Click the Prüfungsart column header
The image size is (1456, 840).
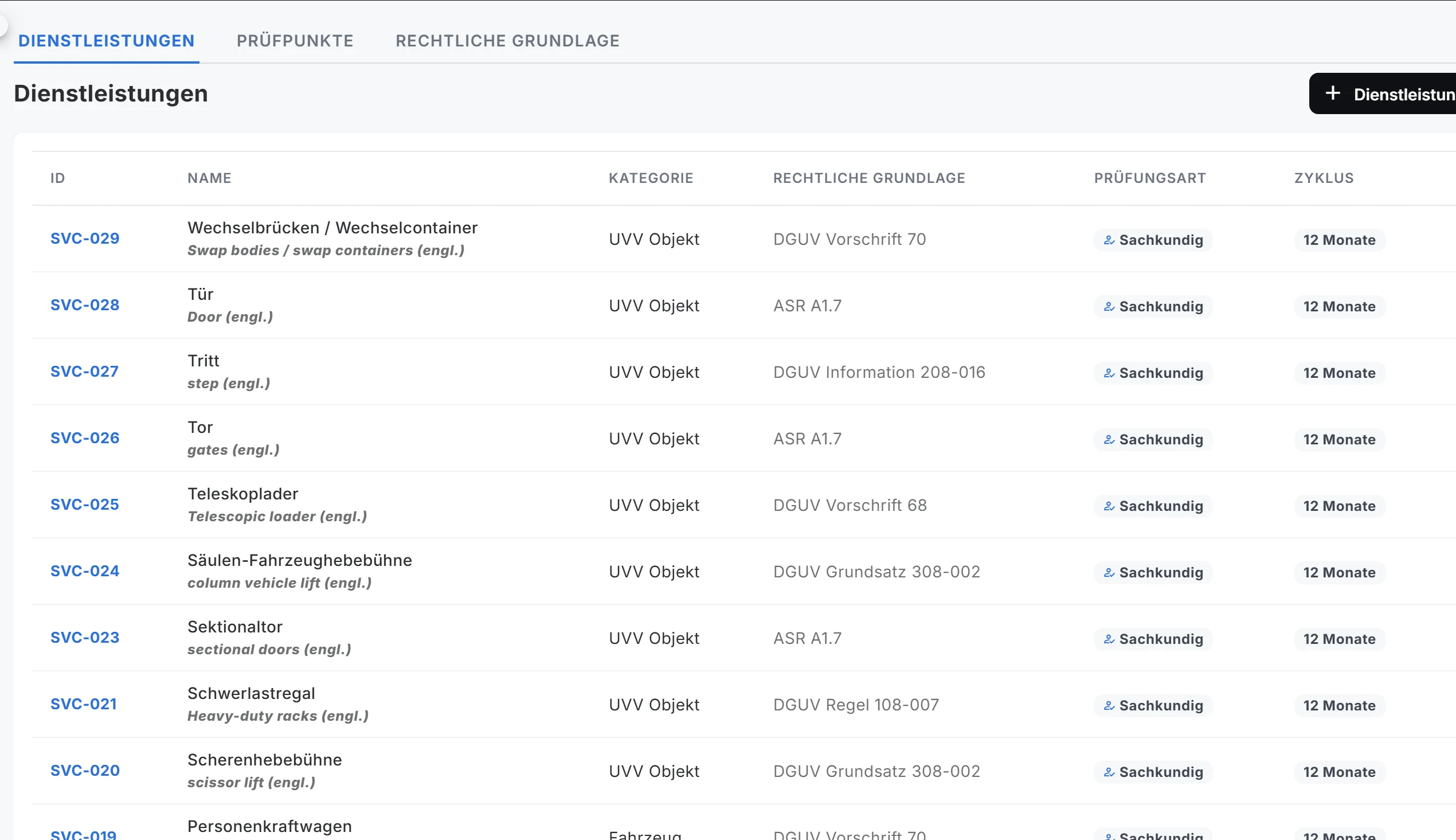[1150, 178]
